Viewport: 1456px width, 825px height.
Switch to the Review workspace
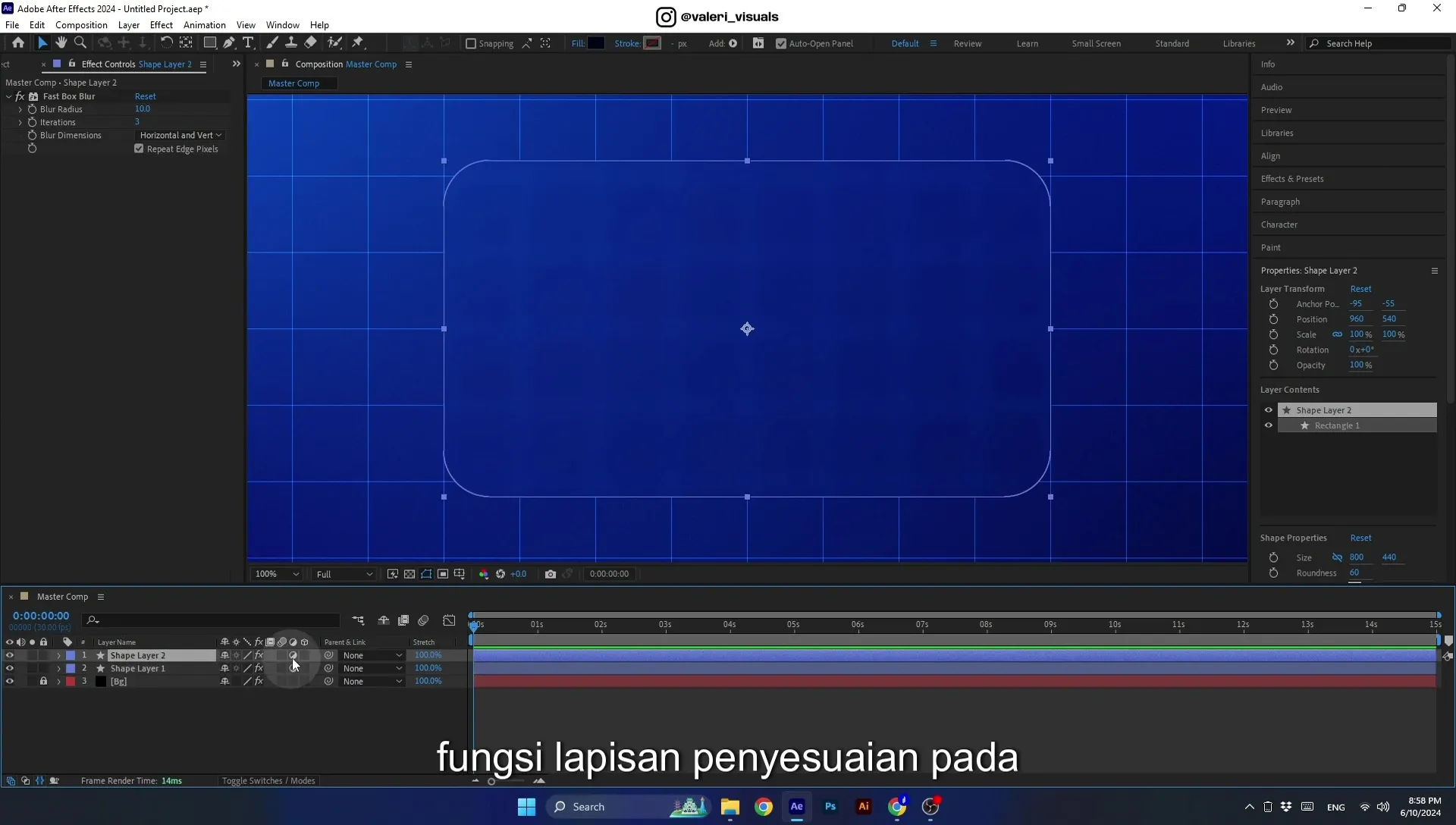968,43
